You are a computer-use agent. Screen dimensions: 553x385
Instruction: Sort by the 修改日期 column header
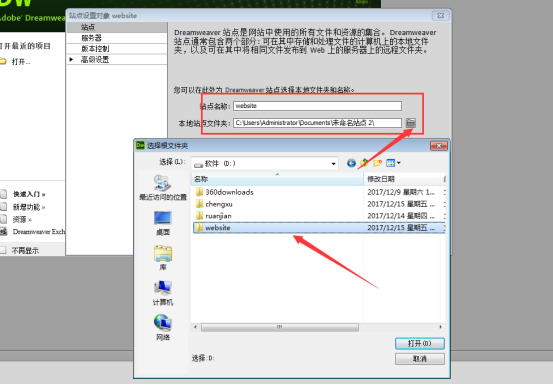point(403,179)
